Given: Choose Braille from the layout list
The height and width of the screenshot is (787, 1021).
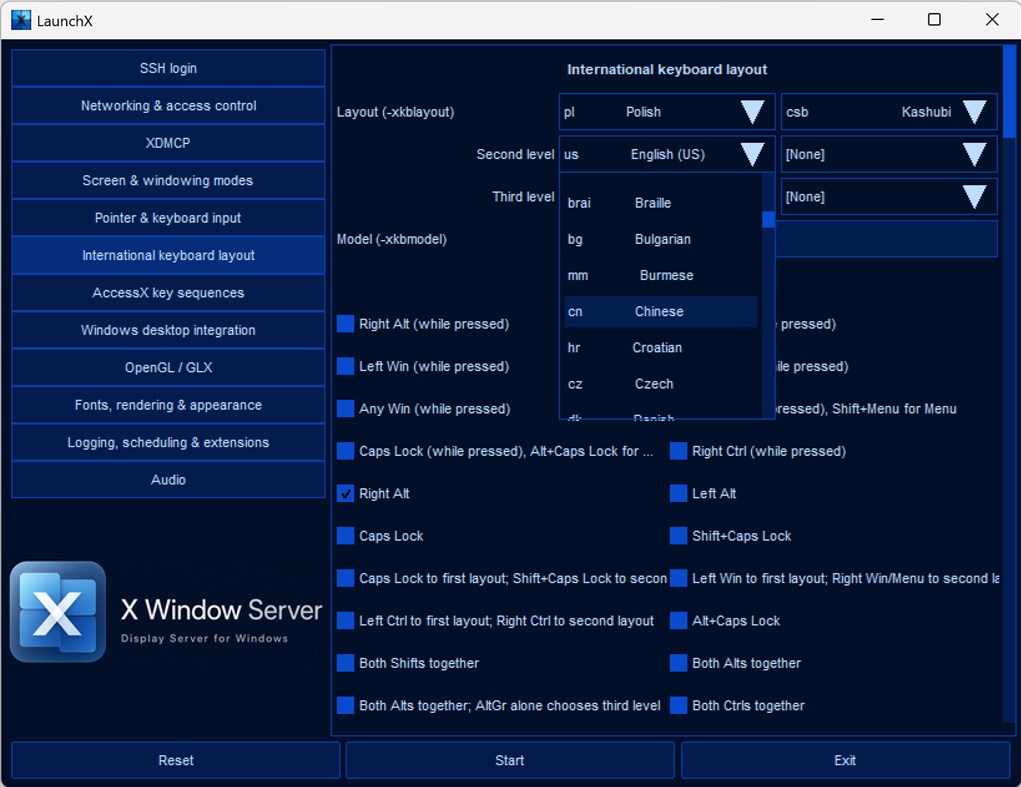Looking at the screenshot, I should tap(660, 203).
